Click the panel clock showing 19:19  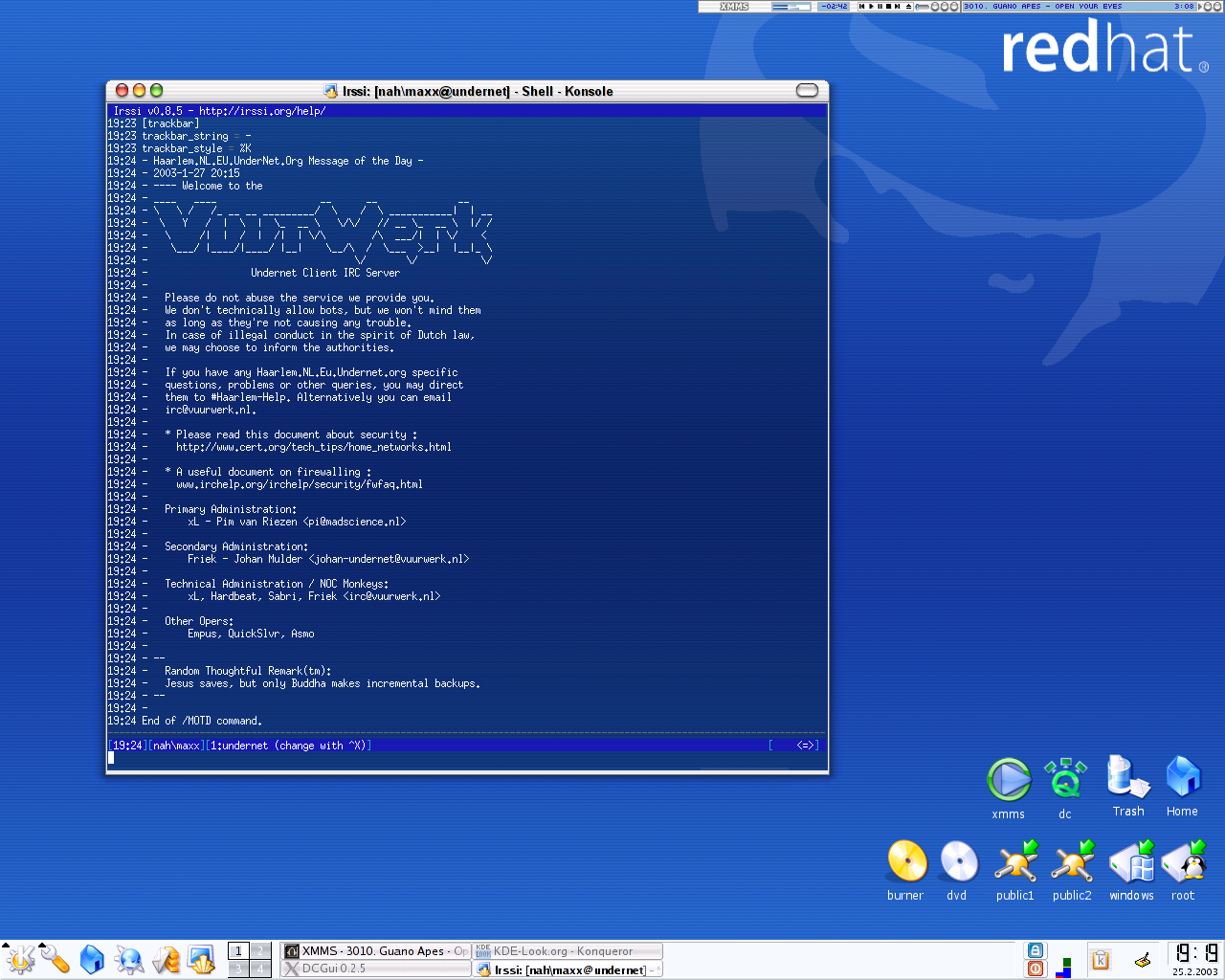(1195, 953)
